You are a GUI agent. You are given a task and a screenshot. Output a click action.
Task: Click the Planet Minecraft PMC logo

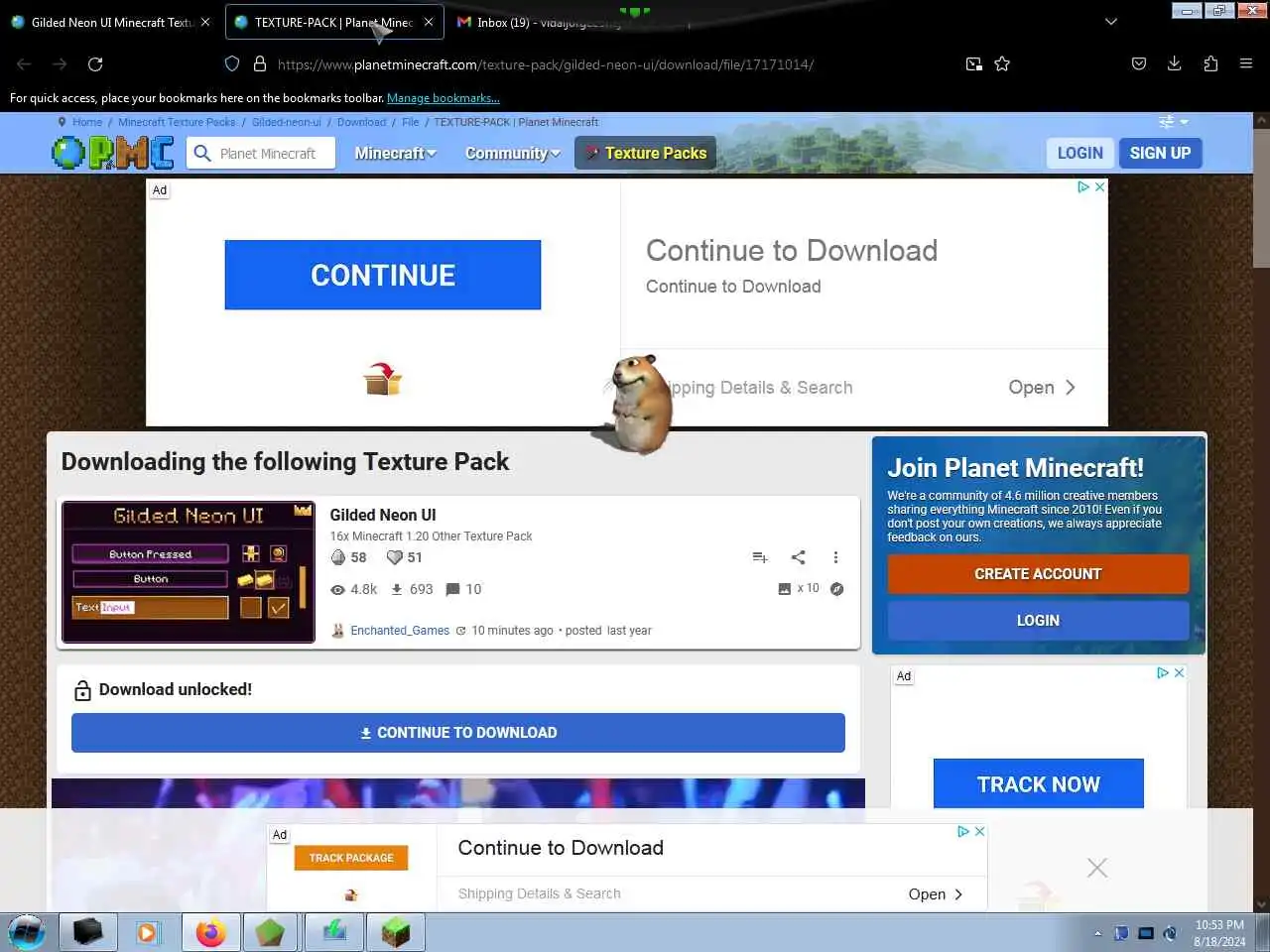(113, 153)
